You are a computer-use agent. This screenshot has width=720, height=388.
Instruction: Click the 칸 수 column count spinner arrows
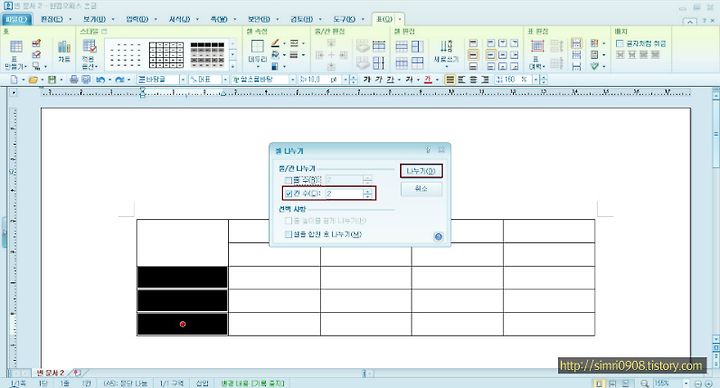pos(367,193)
